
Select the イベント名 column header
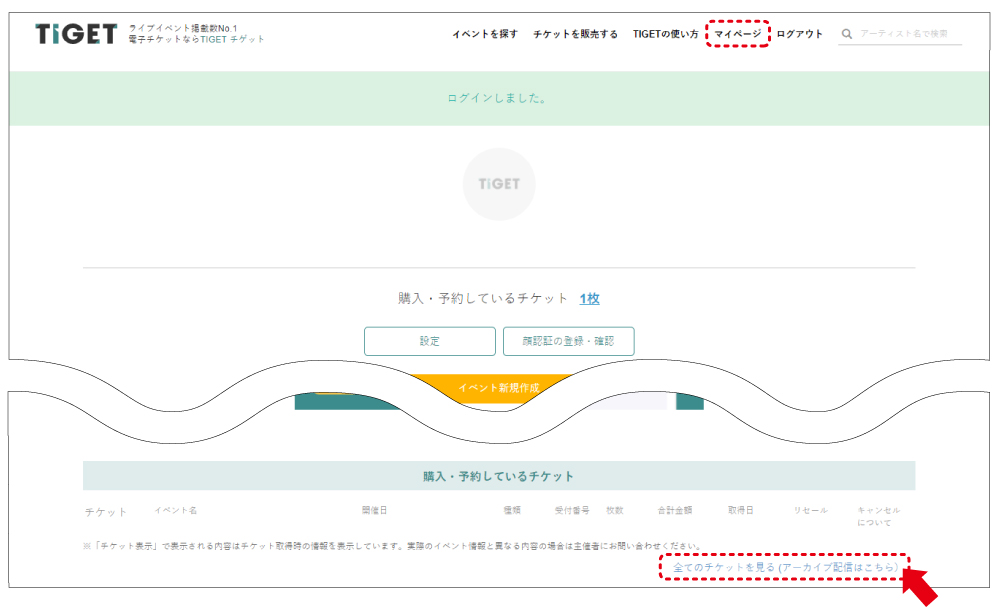(x=175, y=511)
